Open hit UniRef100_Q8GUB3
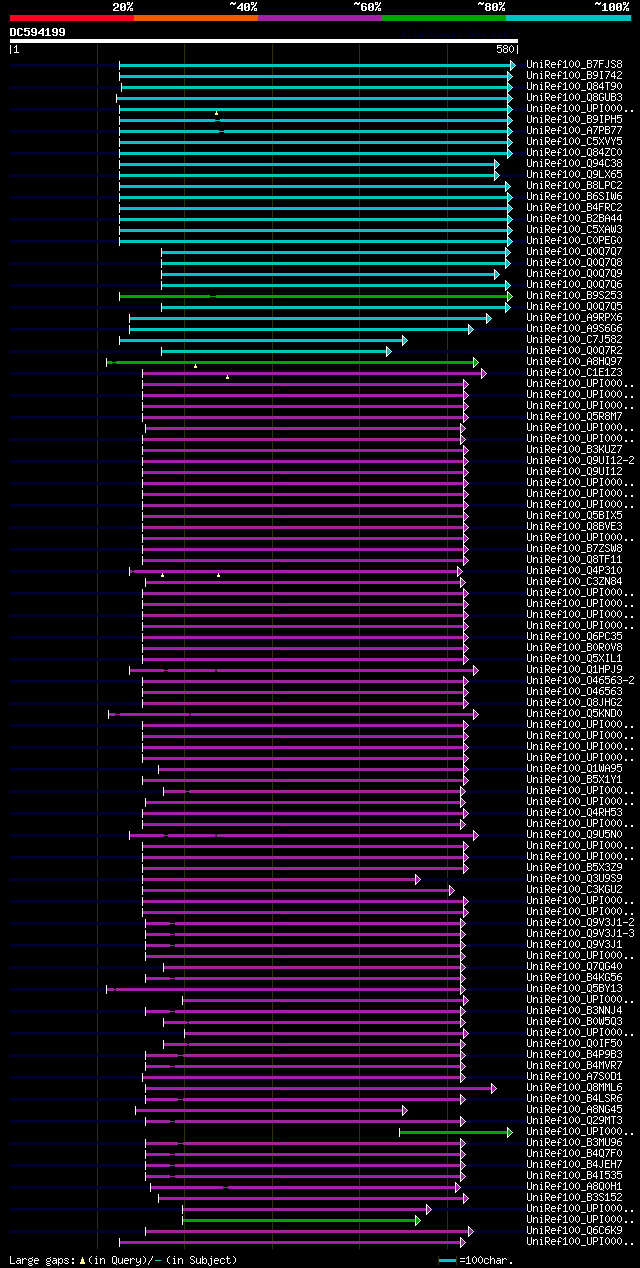640x1268 pixels. pyautogui.click(x=574, y=97)
